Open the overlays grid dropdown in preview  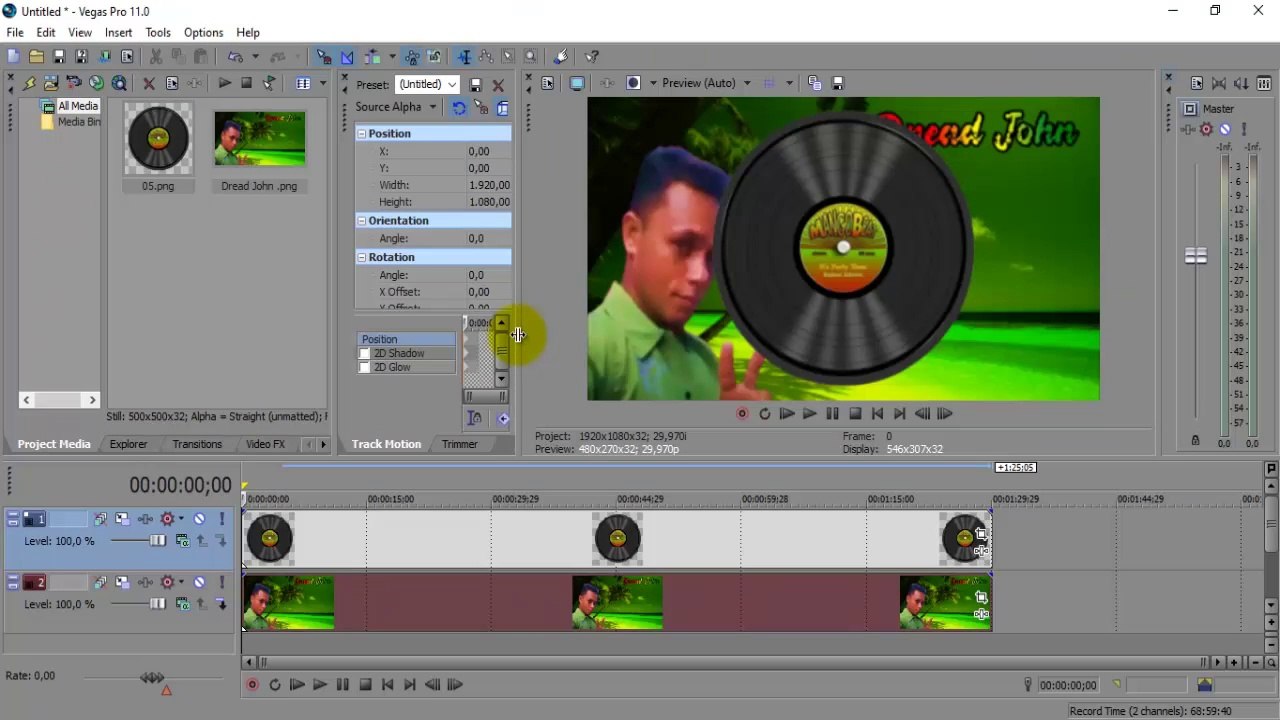click(789, 83)
